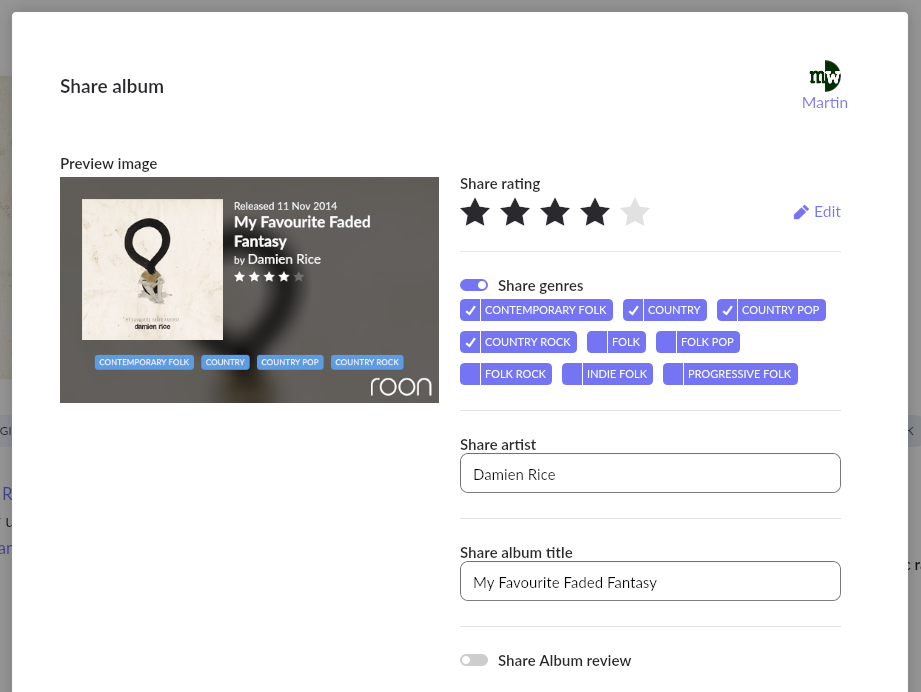Click the roon logo in preview image
Viewport: 921px width, 692px height.
point(401,386)
